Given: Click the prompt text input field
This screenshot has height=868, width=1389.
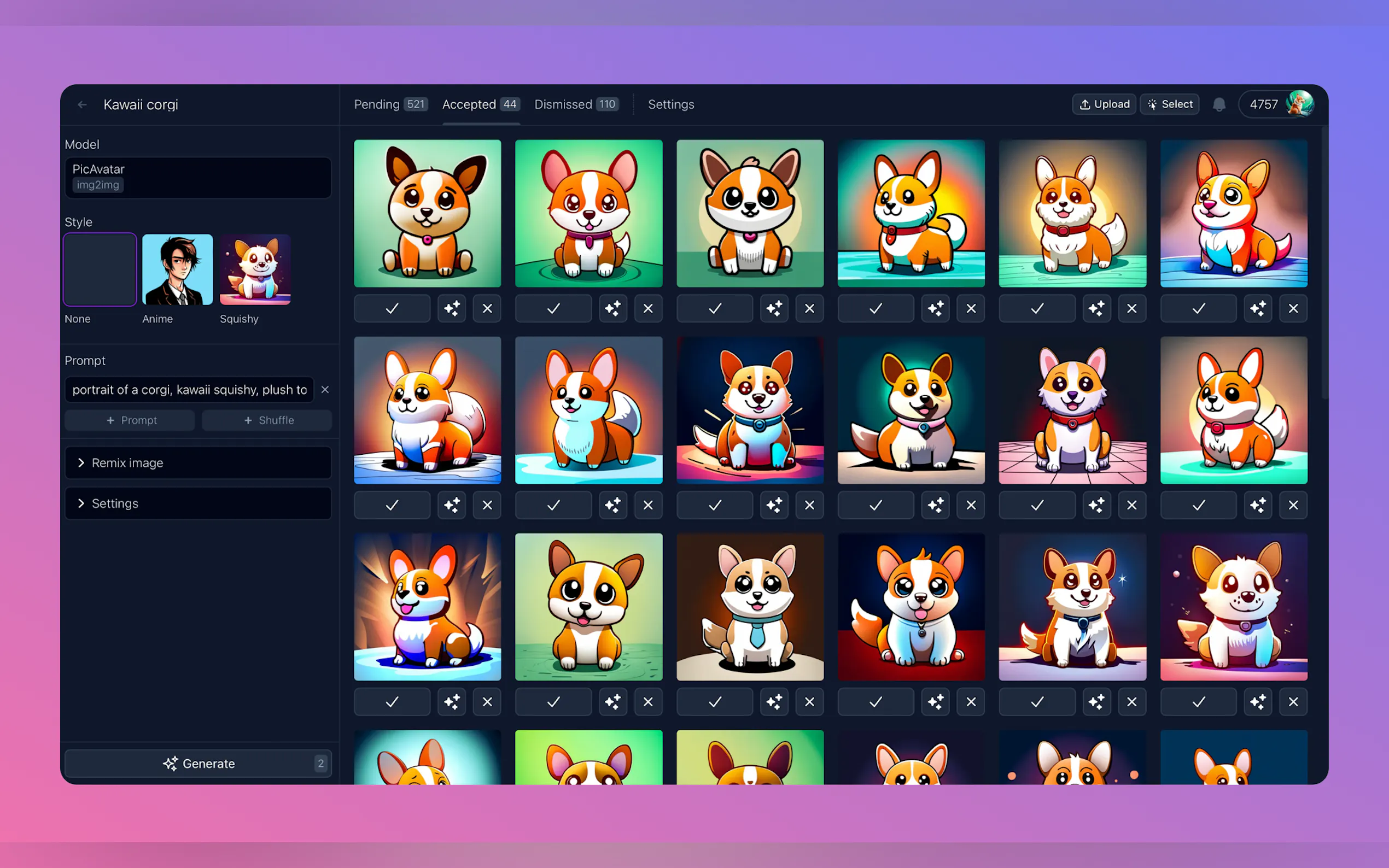Looking at the screenshot, I should pos(190,390).
